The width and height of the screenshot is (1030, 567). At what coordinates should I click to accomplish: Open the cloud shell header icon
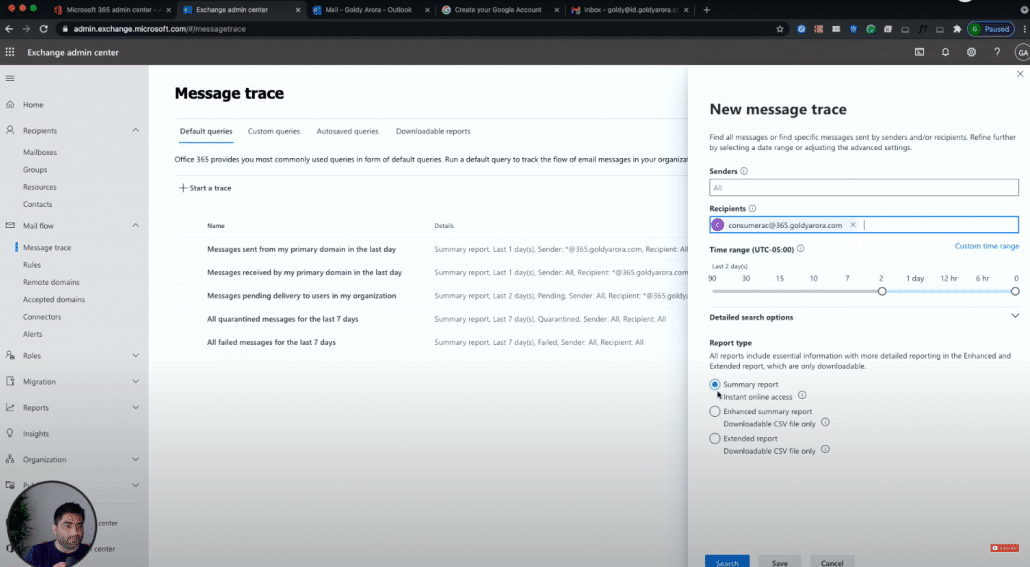[x=920, y=52]
